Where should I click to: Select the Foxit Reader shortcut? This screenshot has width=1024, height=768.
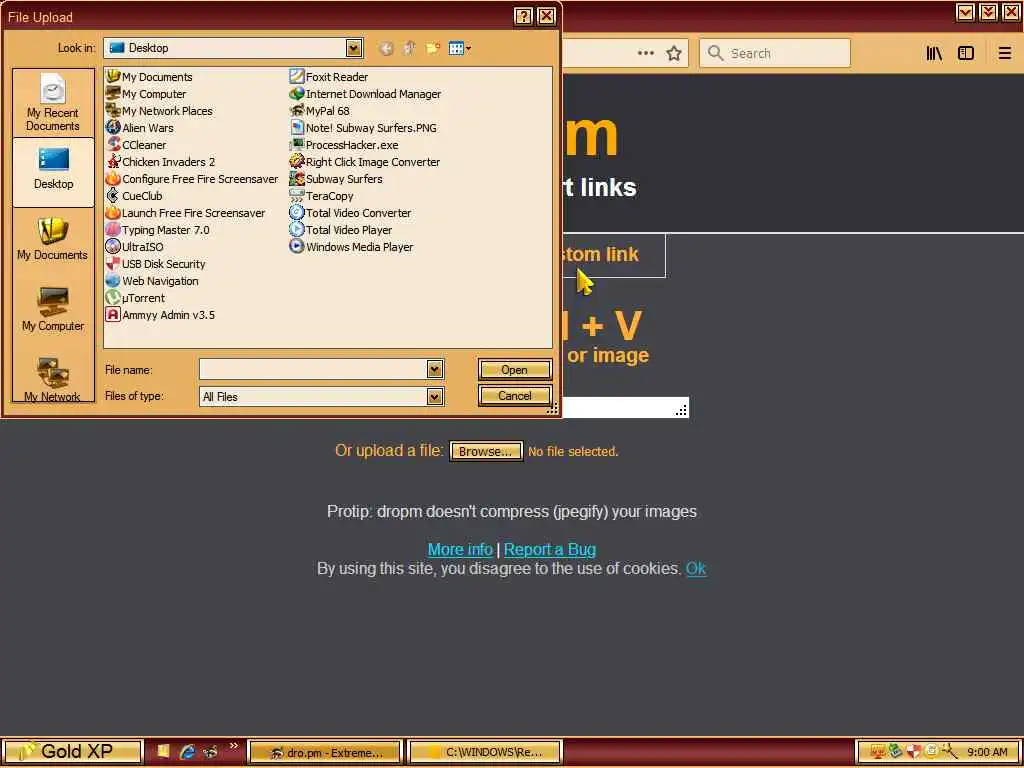pyautogui.click(x=329, y=77)
